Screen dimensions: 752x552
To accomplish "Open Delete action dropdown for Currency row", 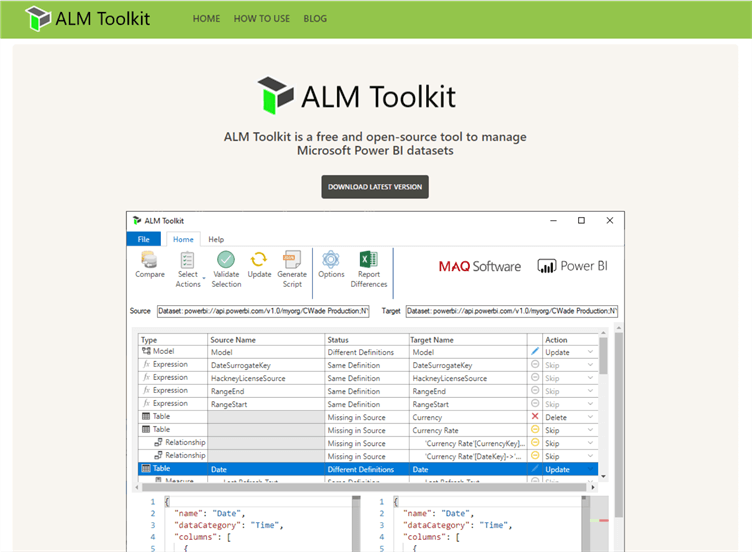I will [x=590, y=417].
